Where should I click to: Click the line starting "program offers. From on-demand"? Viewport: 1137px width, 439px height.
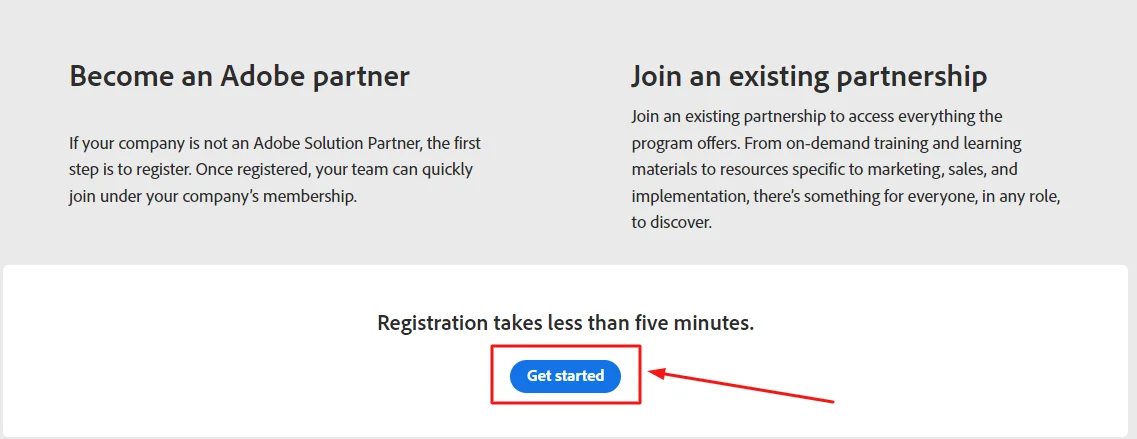click(826, 143)
